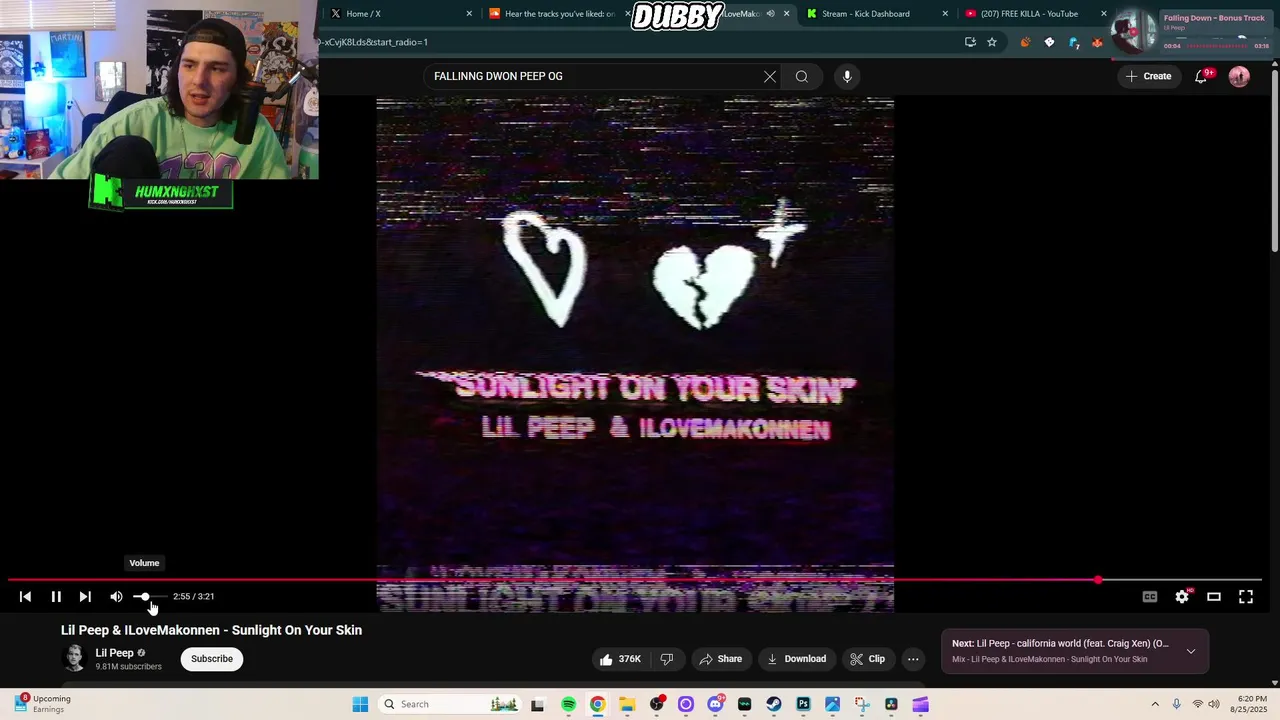
Task: Start voice search with the microphone
Action: pyautogui.click(x=847, y=76)
